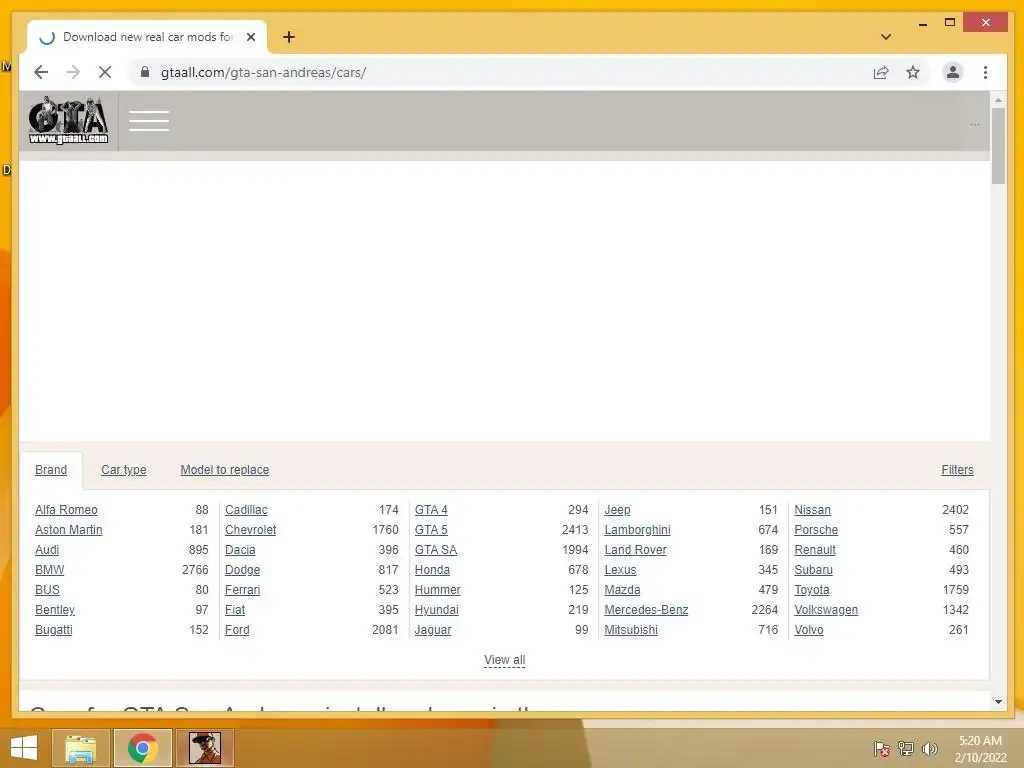1024x768 pixels.
Task: Open Fiat brand link
Action: [234, 610]
